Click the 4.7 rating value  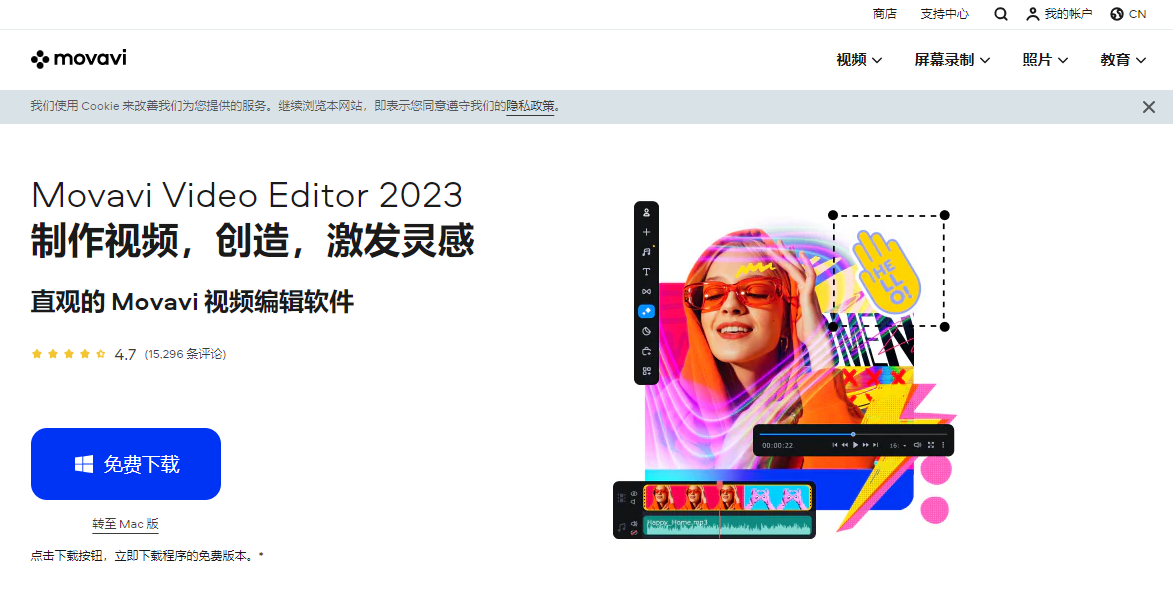[125, 355]
